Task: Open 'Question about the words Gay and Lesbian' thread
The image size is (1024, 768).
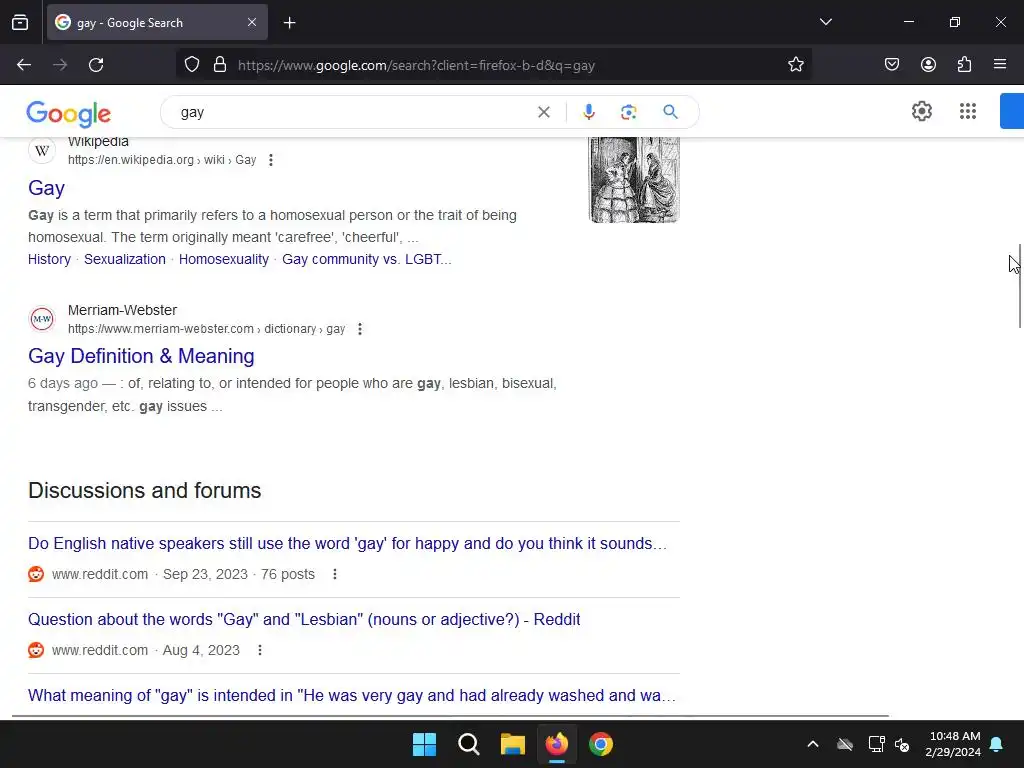Action: 304,619
